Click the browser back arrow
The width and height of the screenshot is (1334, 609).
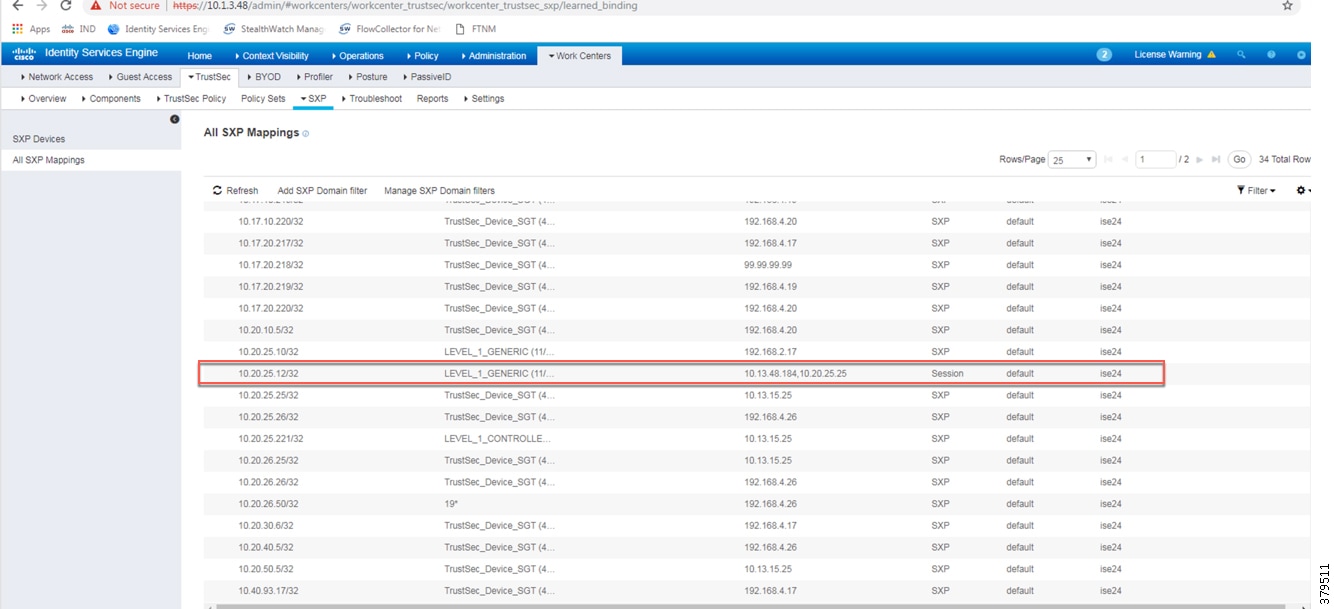point(18,6)
